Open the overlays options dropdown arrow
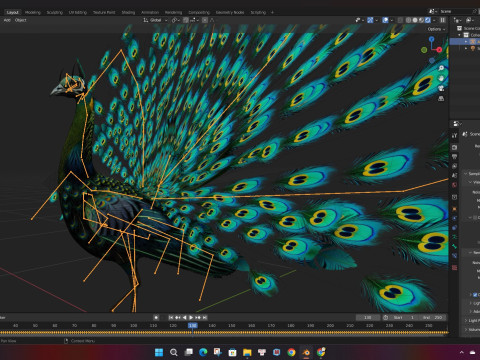 [392, 20]
